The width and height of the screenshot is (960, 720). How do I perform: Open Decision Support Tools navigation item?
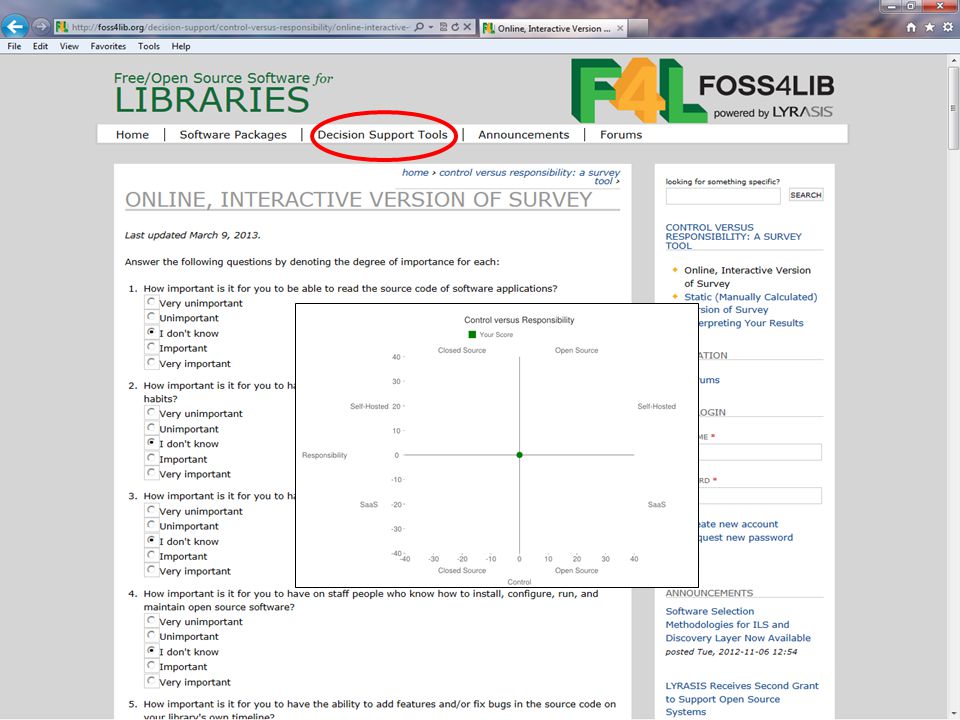382,135
